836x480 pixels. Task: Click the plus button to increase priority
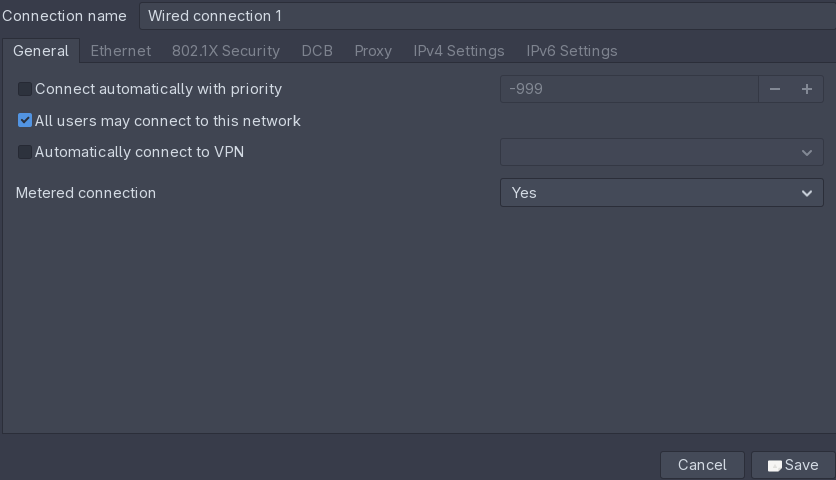coord(807,89)
